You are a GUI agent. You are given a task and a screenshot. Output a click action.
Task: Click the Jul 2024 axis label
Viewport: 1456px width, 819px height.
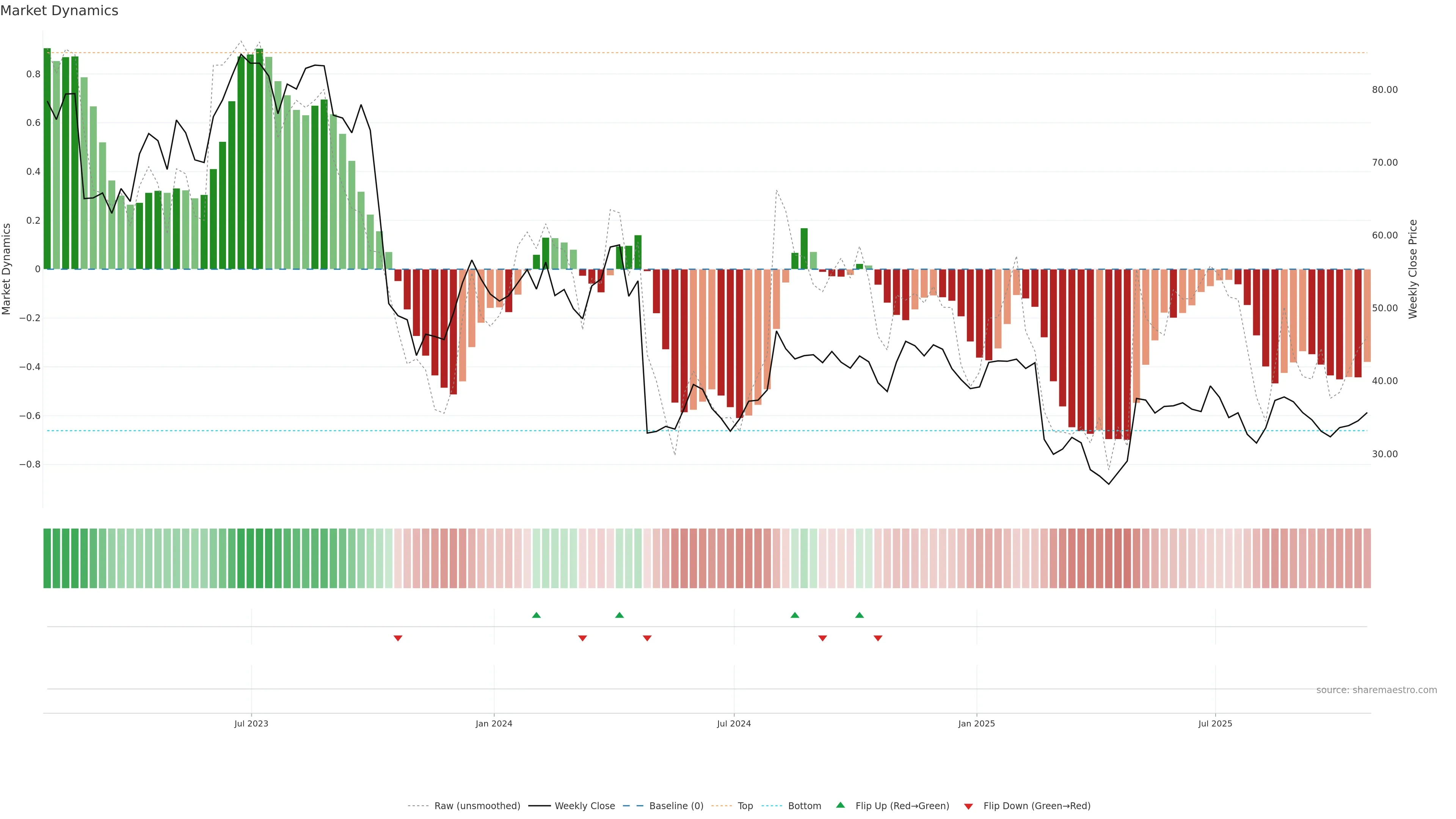pos(734,723)
